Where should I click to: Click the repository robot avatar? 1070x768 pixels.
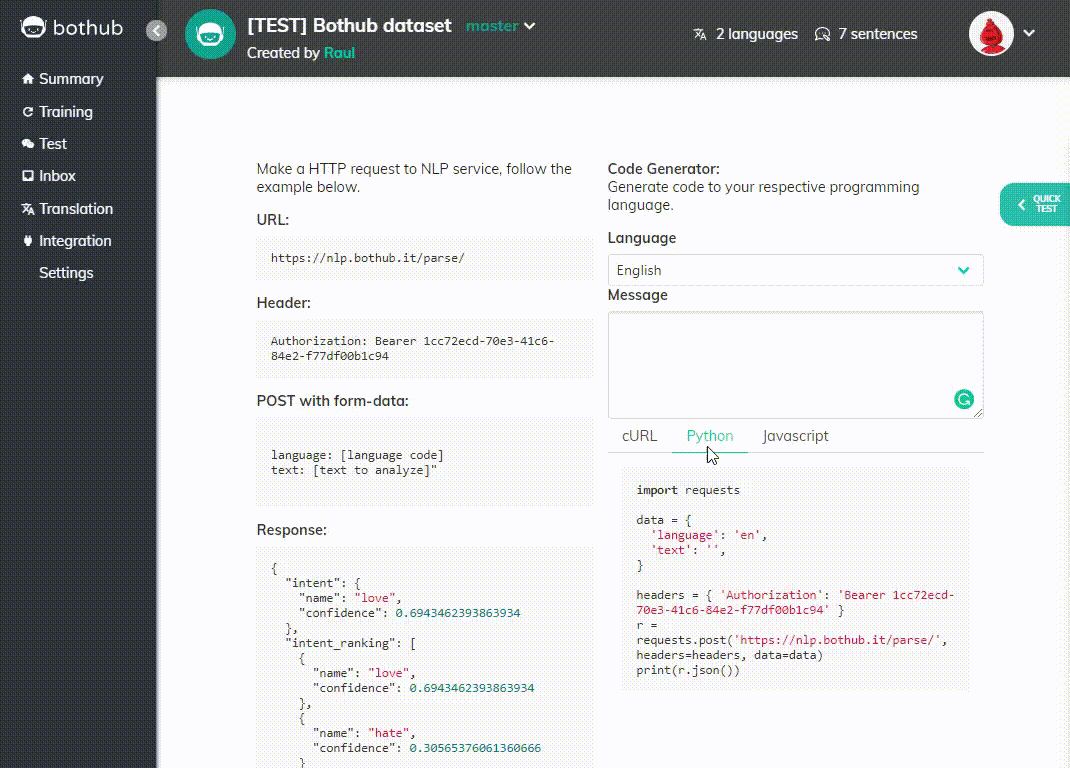pos(210,34)
